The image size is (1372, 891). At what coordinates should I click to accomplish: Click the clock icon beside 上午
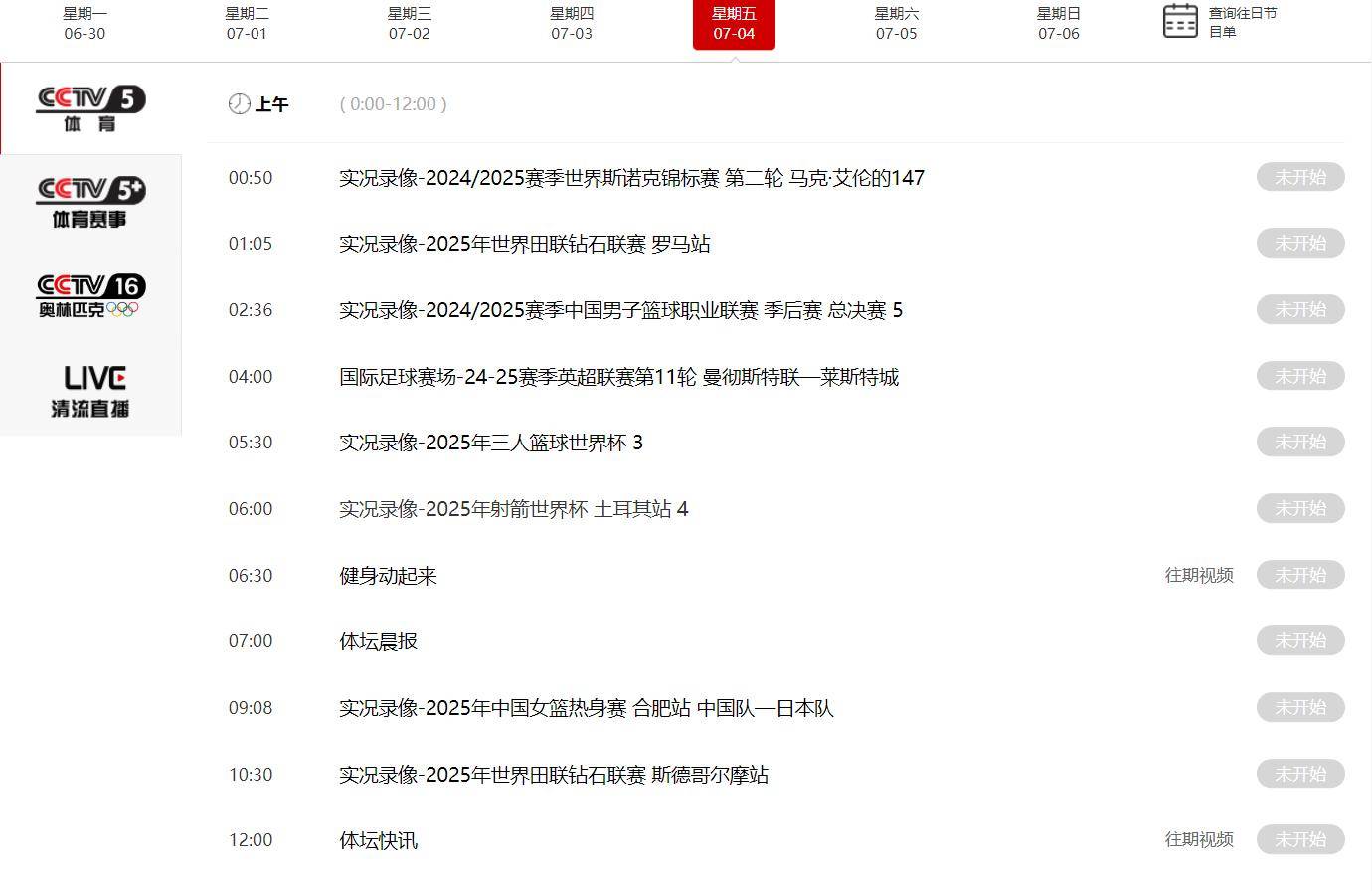(x=239, y=104)
